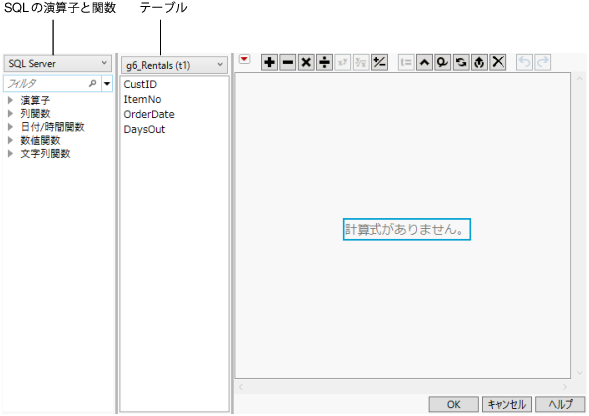589x416 pixels.
Task: Select the 日付/時間関数 tree label
Action: (x=52, y=127)
